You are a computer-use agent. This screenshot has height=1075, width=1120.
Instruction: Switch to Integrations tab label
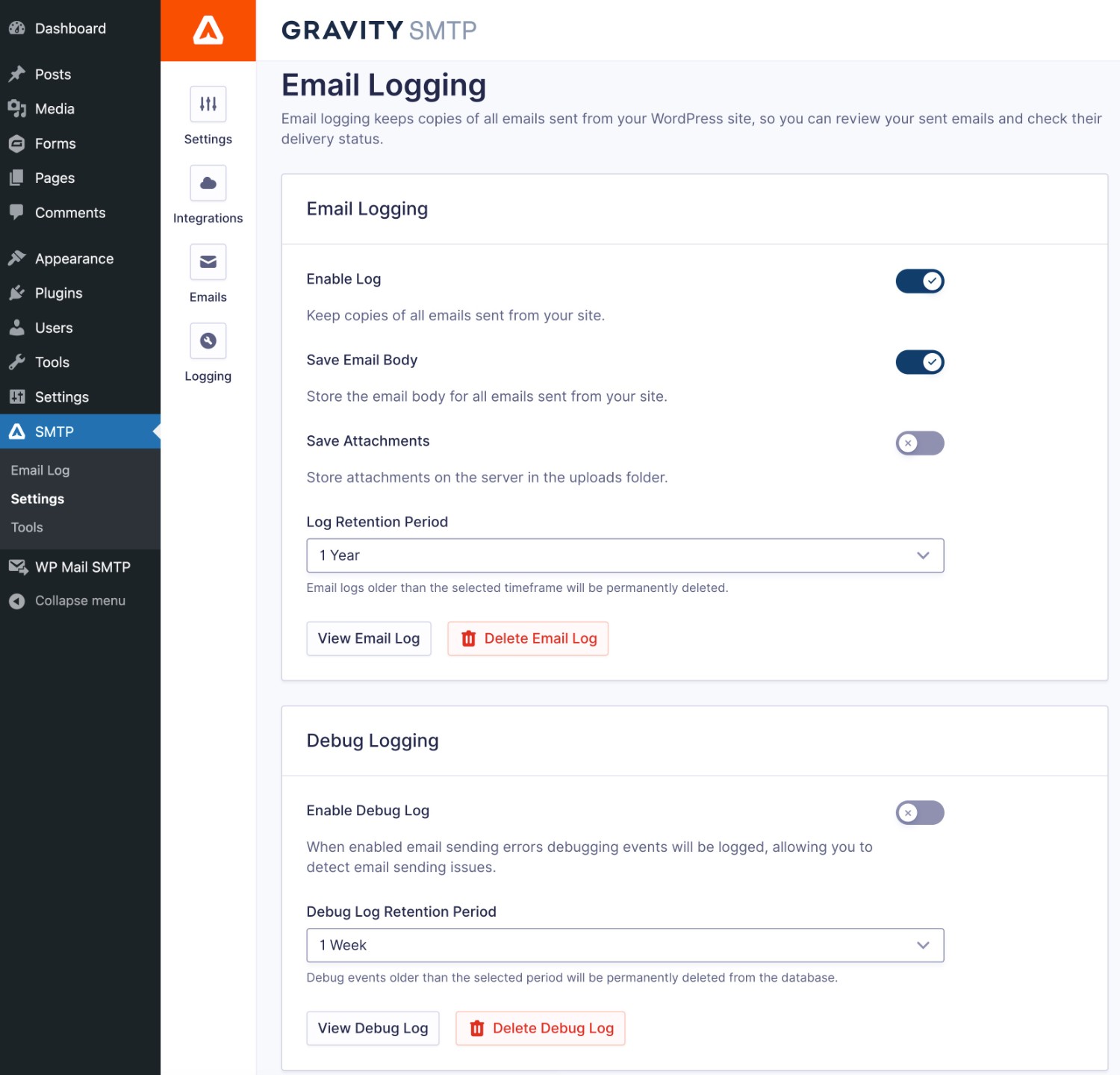pos(208,218)
